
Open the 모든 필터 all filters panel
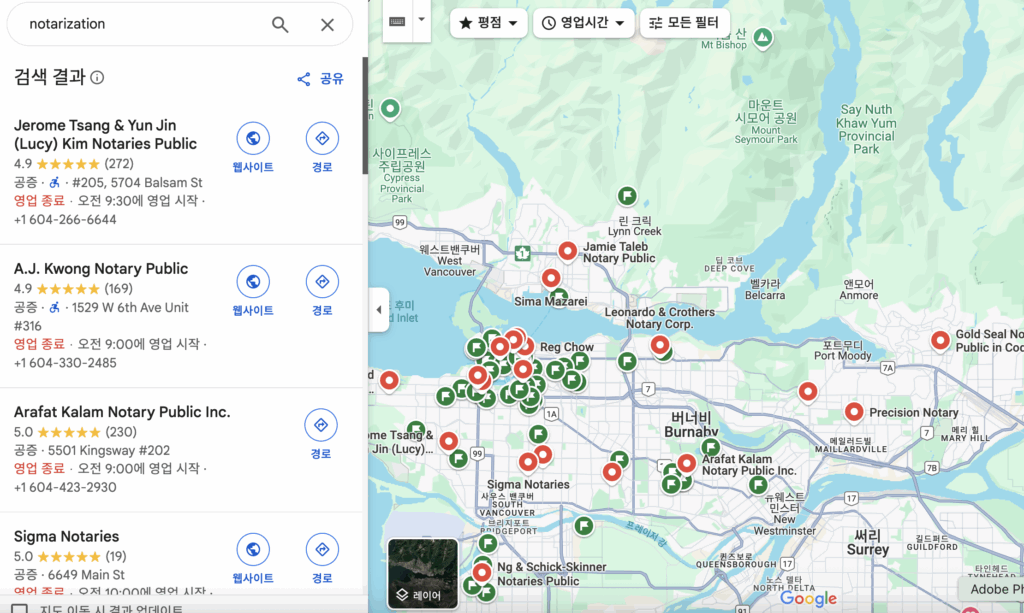(684, 23)
